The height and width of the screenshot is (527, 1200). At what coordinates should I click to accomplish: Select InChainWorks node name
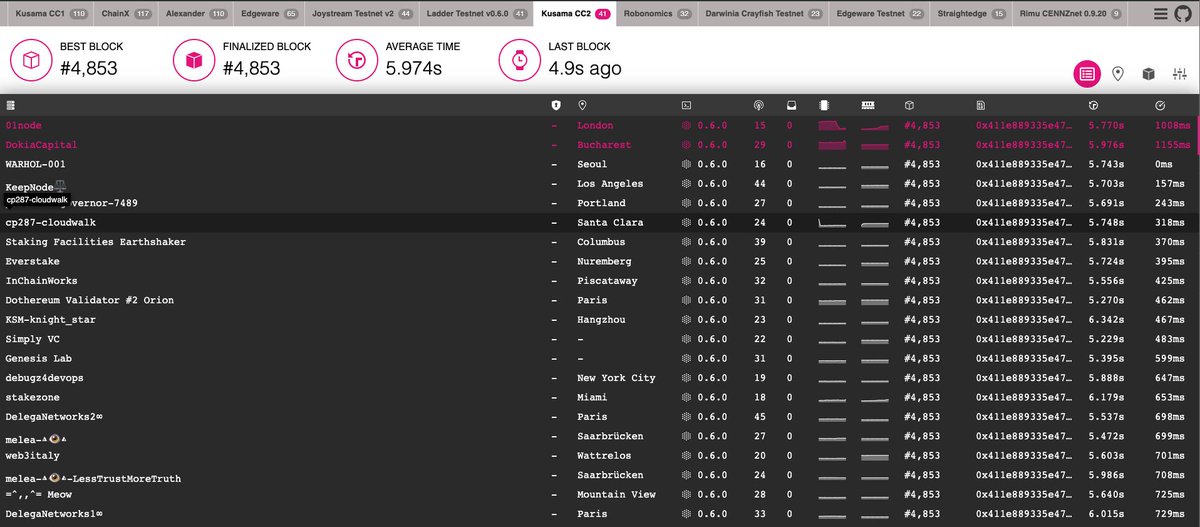coord(41,281)
